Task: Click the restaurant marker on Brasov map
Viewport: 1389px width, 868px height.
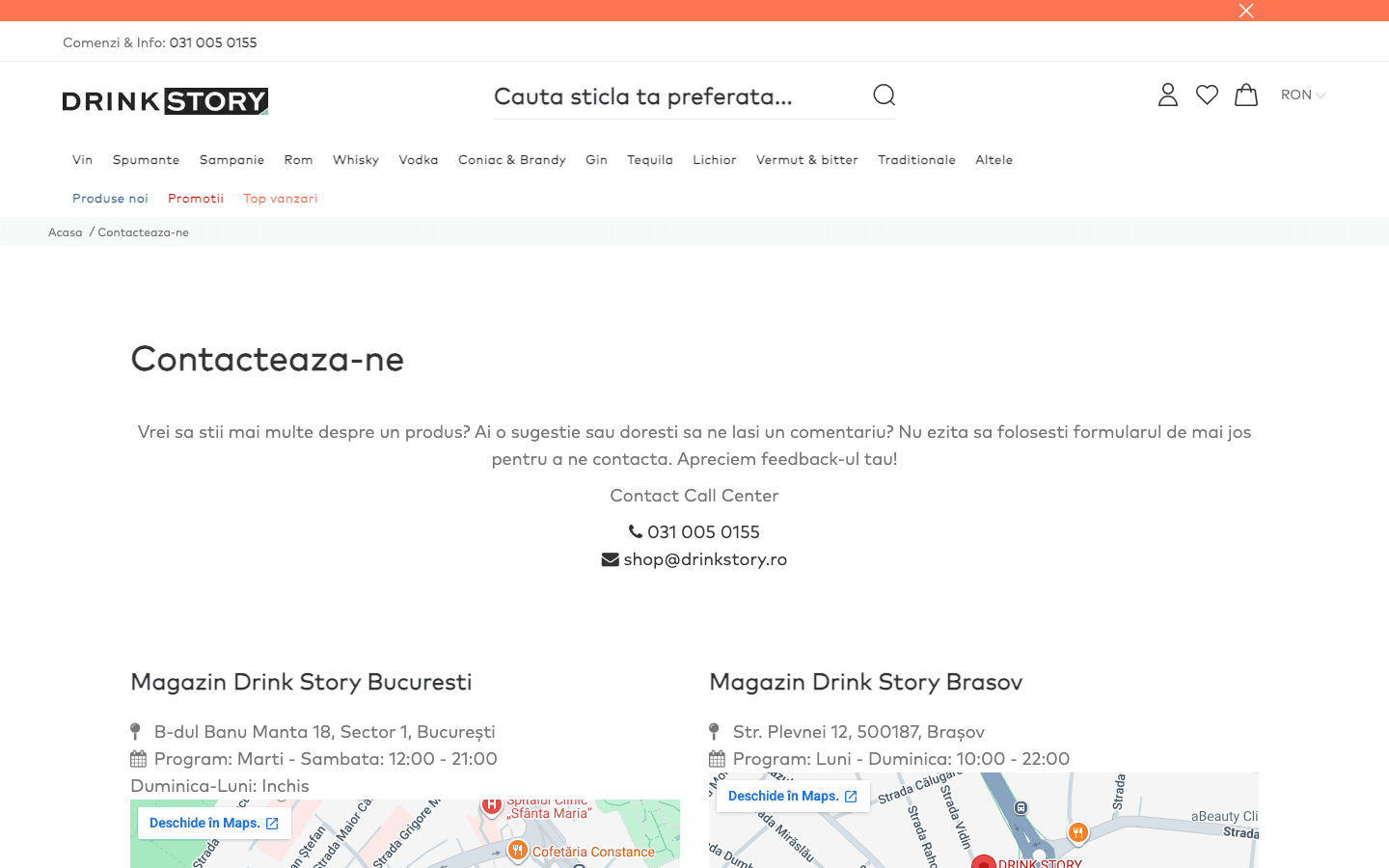Action: click(x=1078, y=832)
